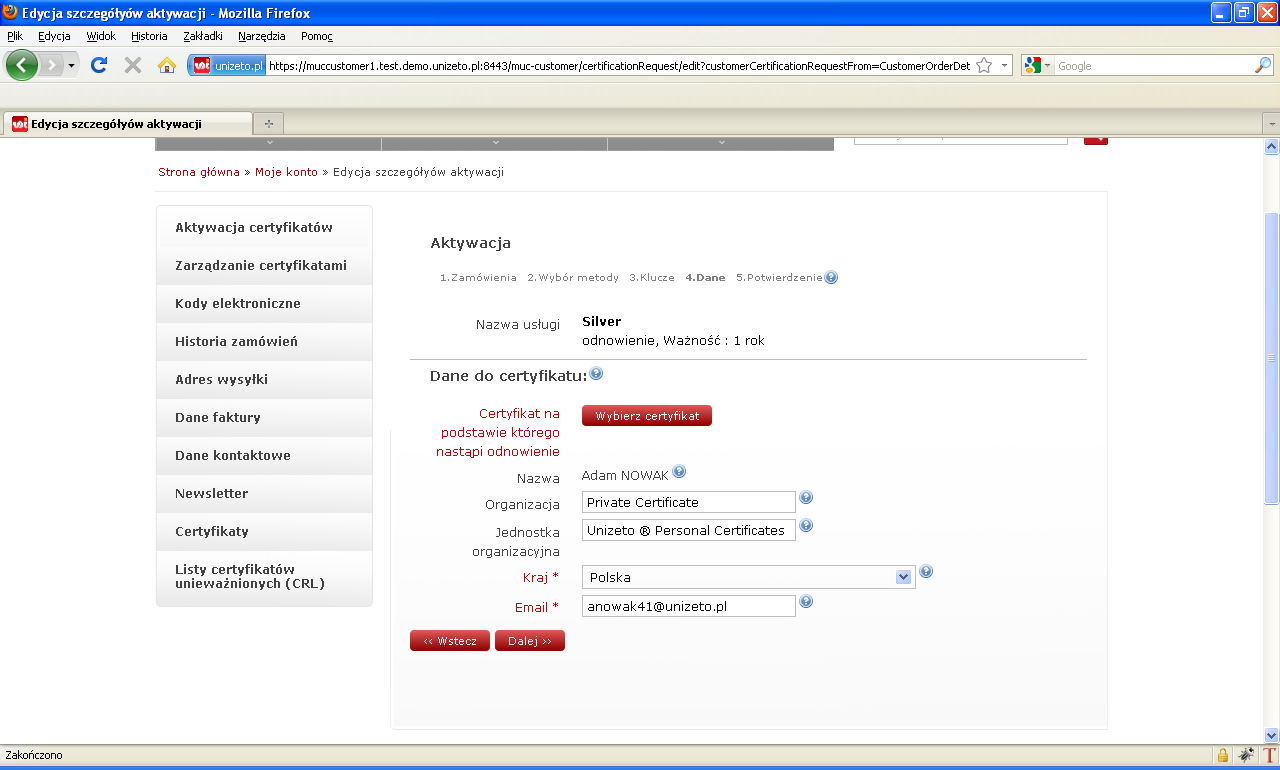Open the Pomoc menu

pos(317,36)
